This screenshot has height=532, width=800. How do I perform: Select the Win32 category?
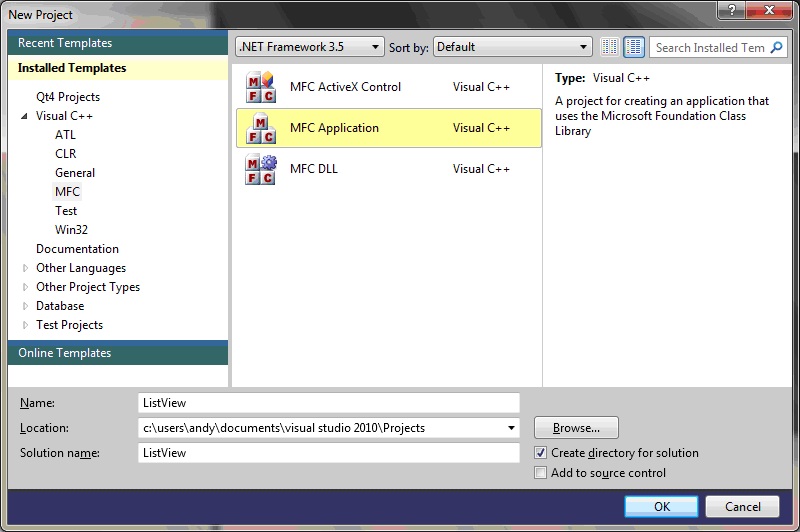[71, 230]
